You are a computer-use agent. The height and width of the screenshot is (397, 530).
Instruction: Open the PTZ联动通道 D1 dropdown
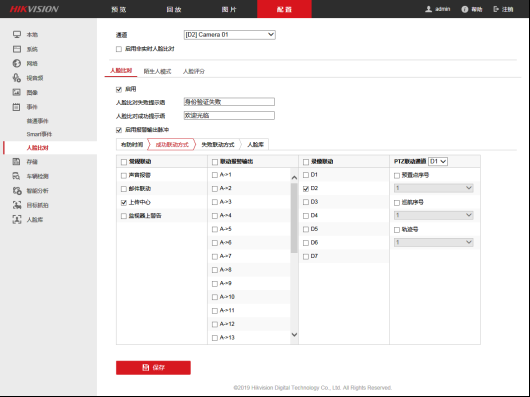(438, 162)
